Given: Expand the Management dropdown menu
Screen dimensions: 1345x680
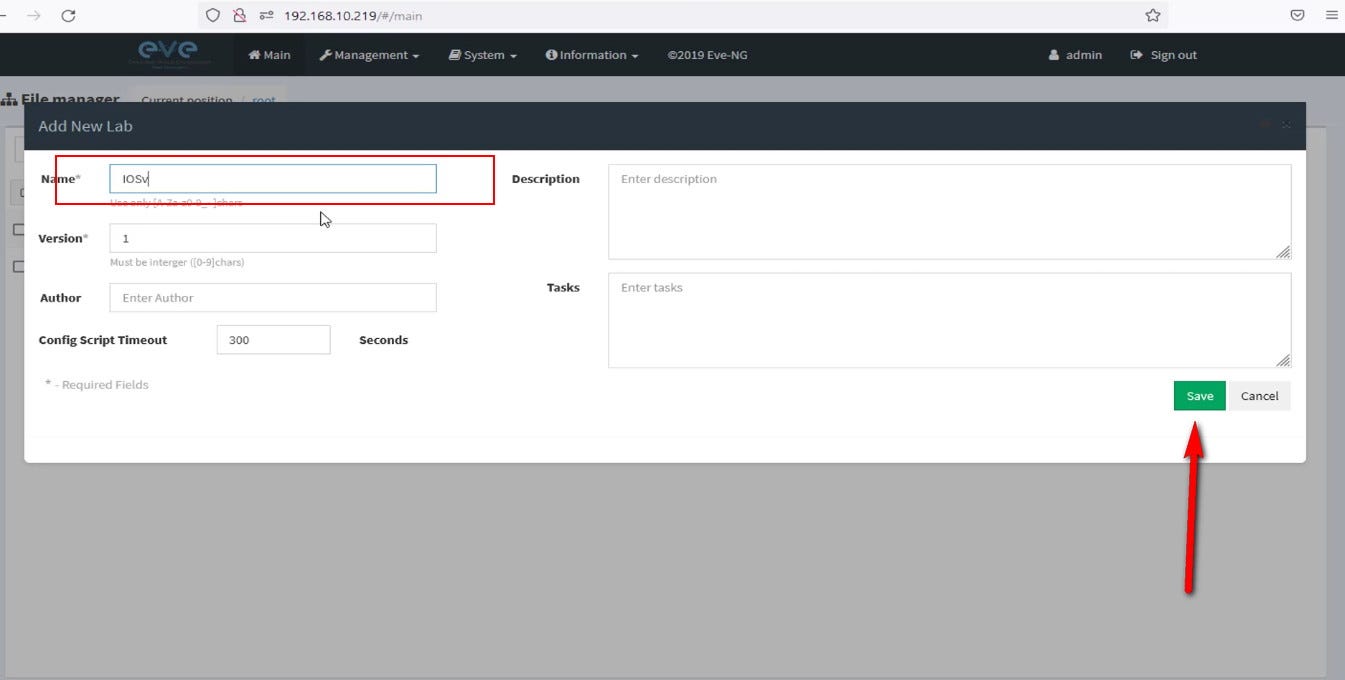Looking at the screenshot, I should pos(369,55).
